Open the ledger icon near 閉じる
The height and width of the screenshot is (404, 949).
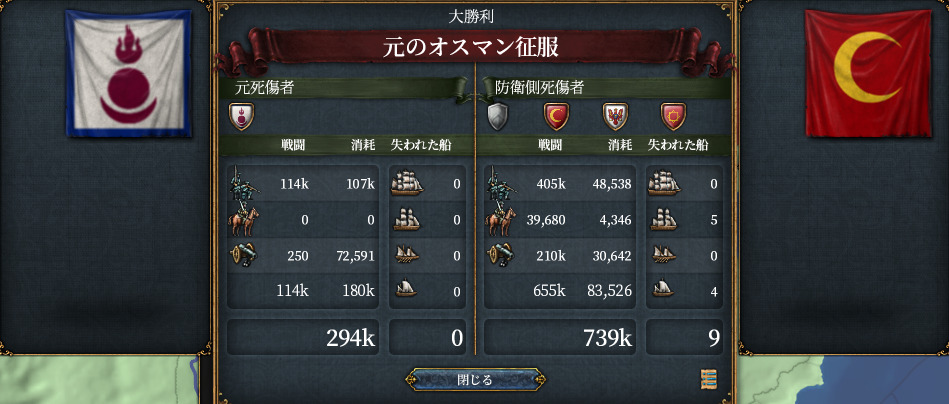click(708, 379)
